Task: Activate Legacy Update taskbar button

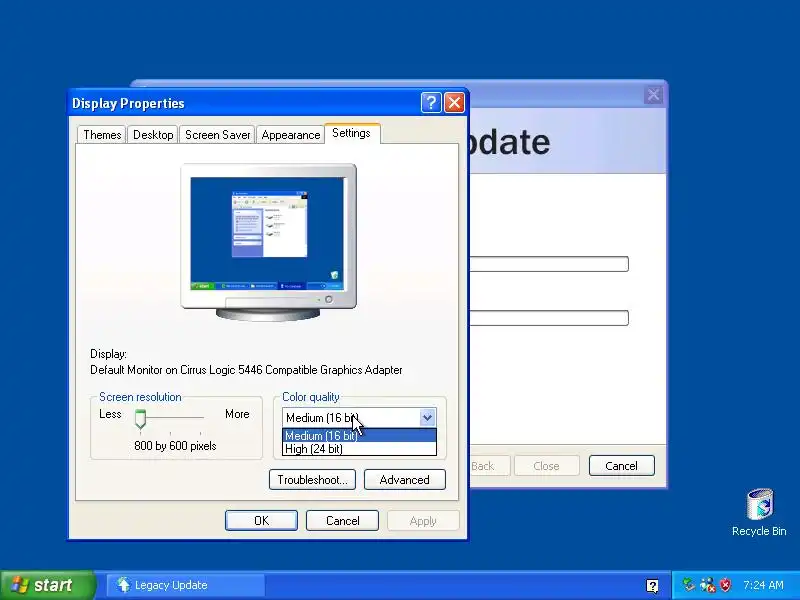Action: click(x=186, y=585)
